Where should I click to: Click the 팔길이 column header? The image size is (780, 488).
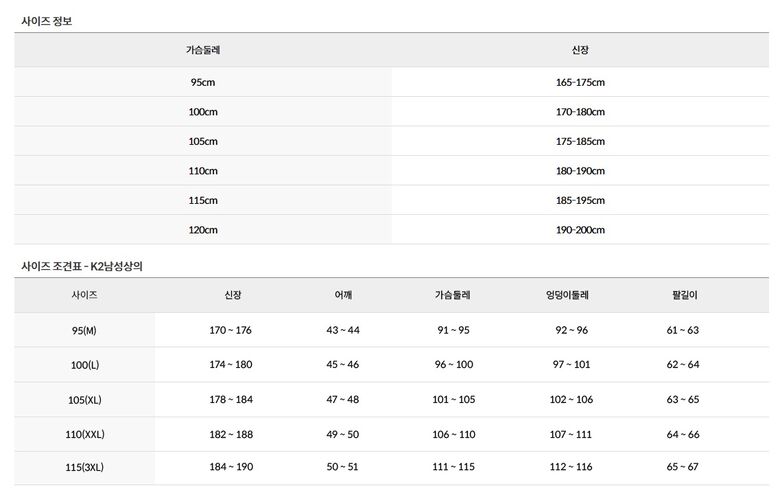[x=684, y=295]
